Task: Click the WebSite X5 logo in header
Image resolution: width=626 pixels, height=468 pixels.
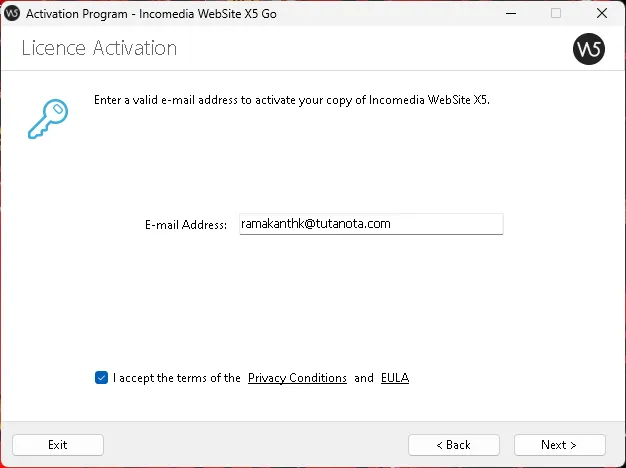Action: click(x=588, y=49)
